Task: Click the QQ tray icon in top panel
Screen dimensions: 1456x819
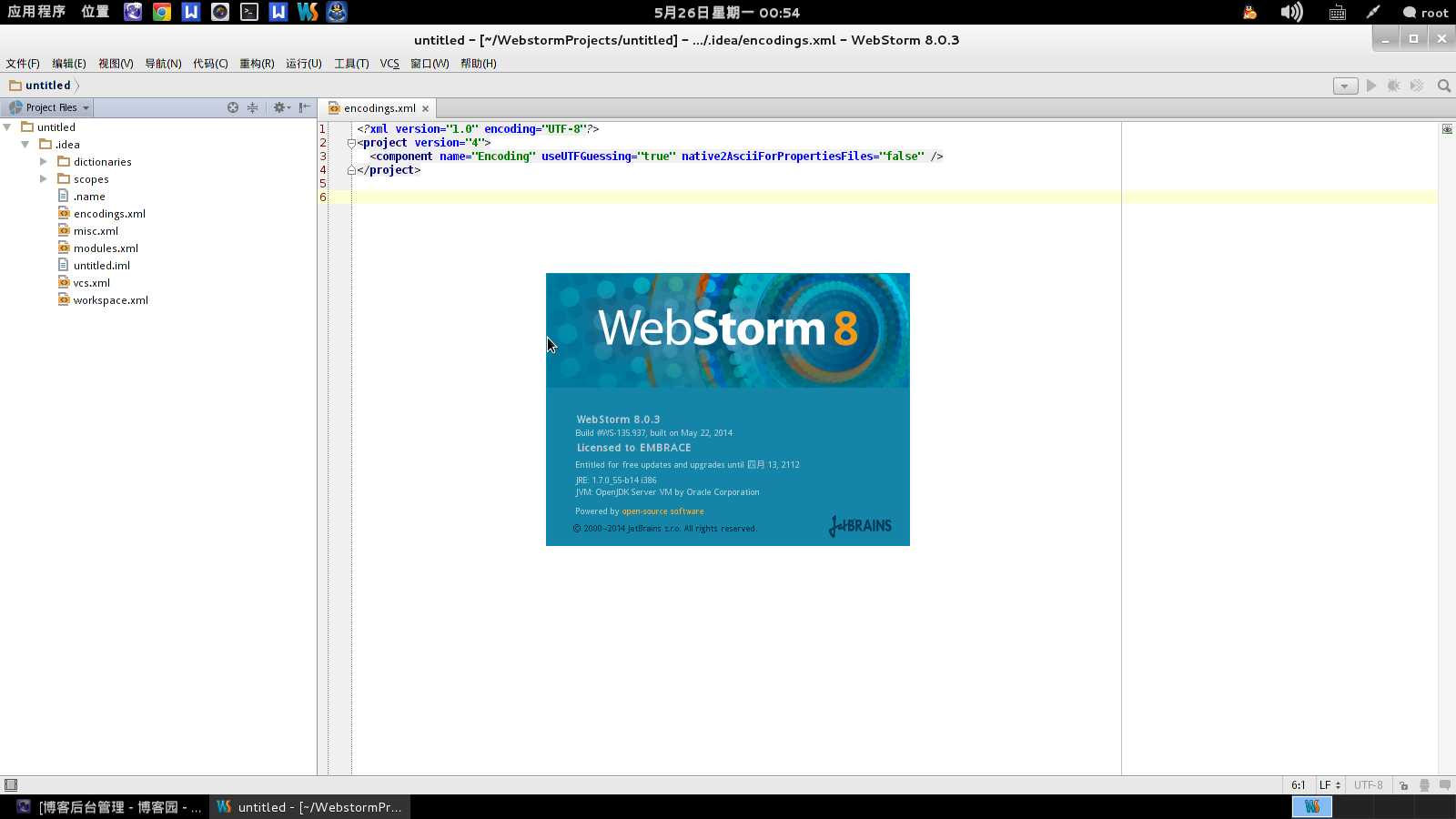Action: point(1250,12)
